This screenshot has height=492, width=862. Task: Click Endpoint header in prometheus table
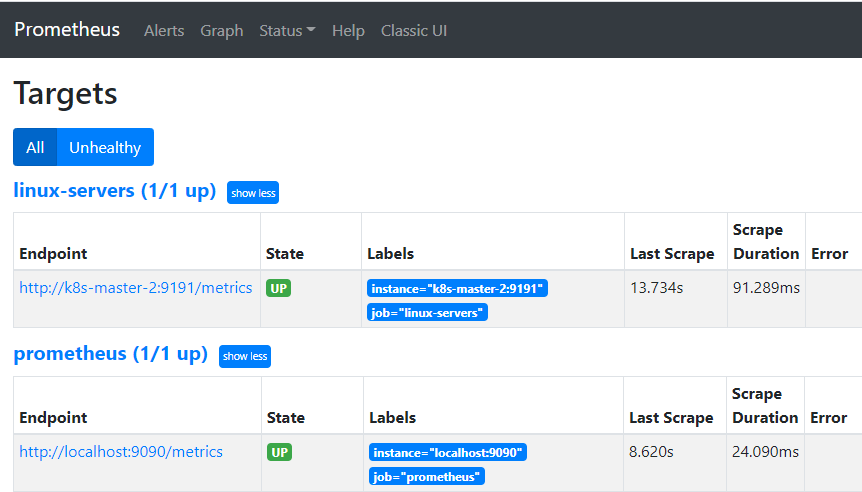pyautogui.click(x=53, y=418)
